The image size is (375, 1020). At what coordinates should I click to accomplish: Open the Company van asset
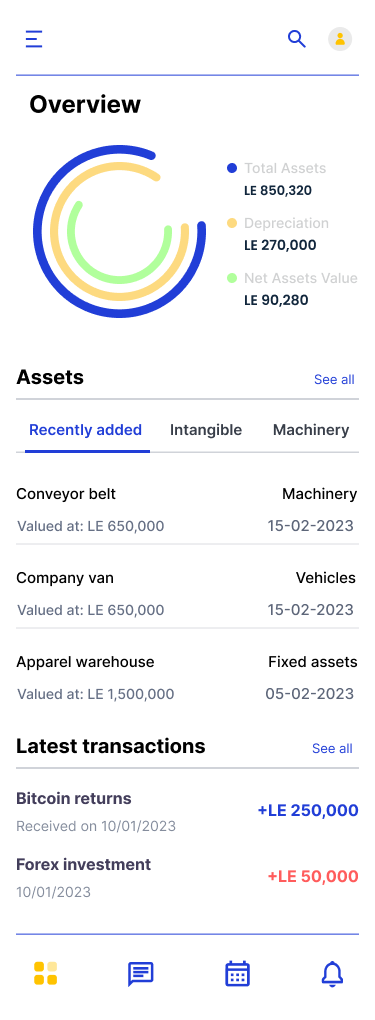click(187, 593)
